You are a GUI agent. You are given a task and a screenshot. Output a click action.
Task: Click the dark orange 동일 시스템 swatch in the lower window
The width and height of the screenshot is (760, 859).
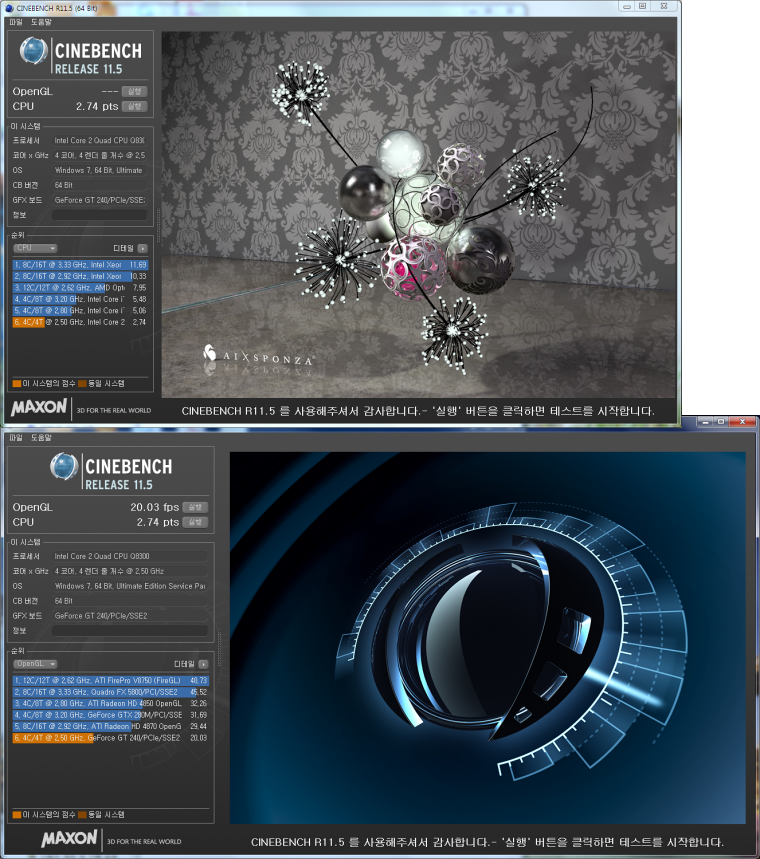[83, 815]
